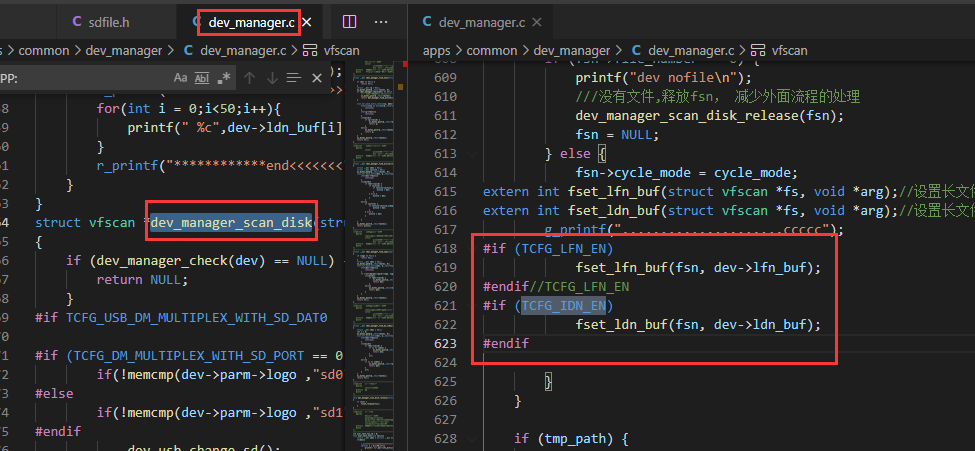
Task: Click '#endif' on line 623
Action: point(506,343)
